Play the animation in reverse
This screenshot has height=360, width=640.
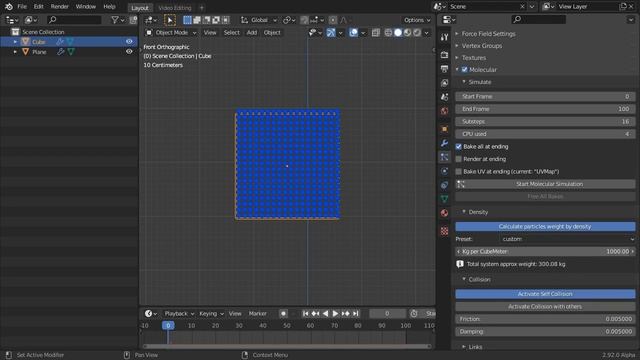[x=325, y=313]
